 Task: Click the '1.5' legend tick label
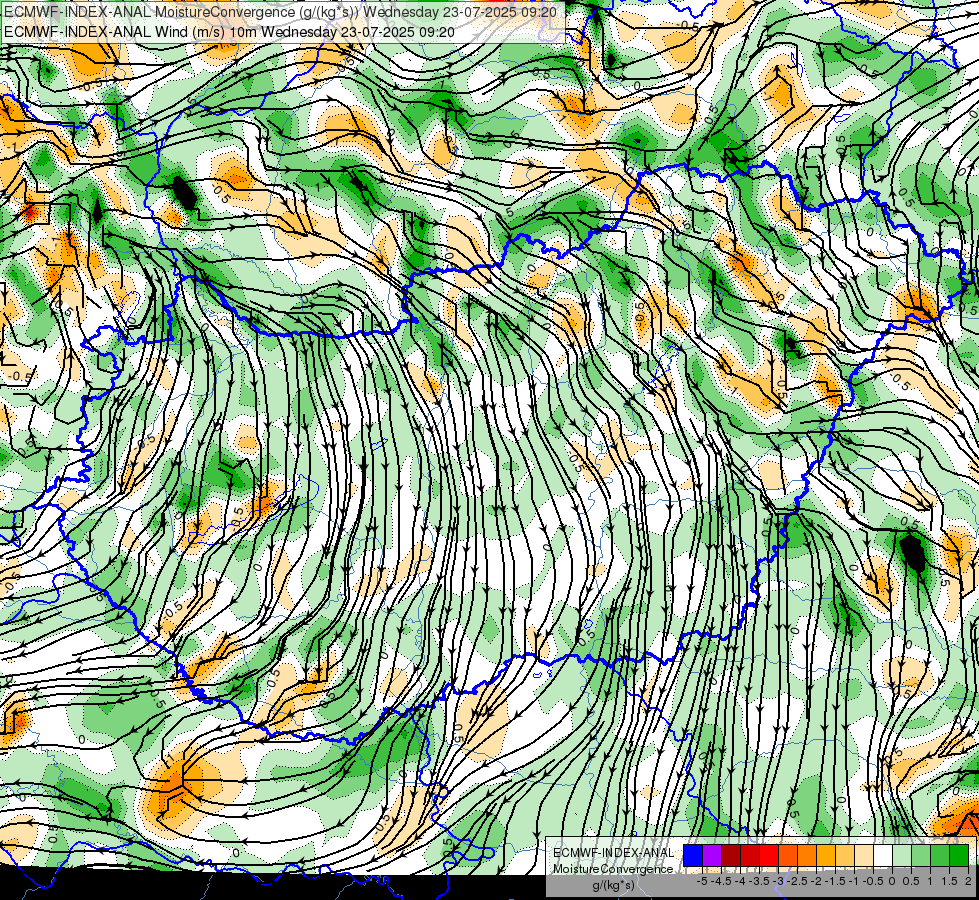950,881
